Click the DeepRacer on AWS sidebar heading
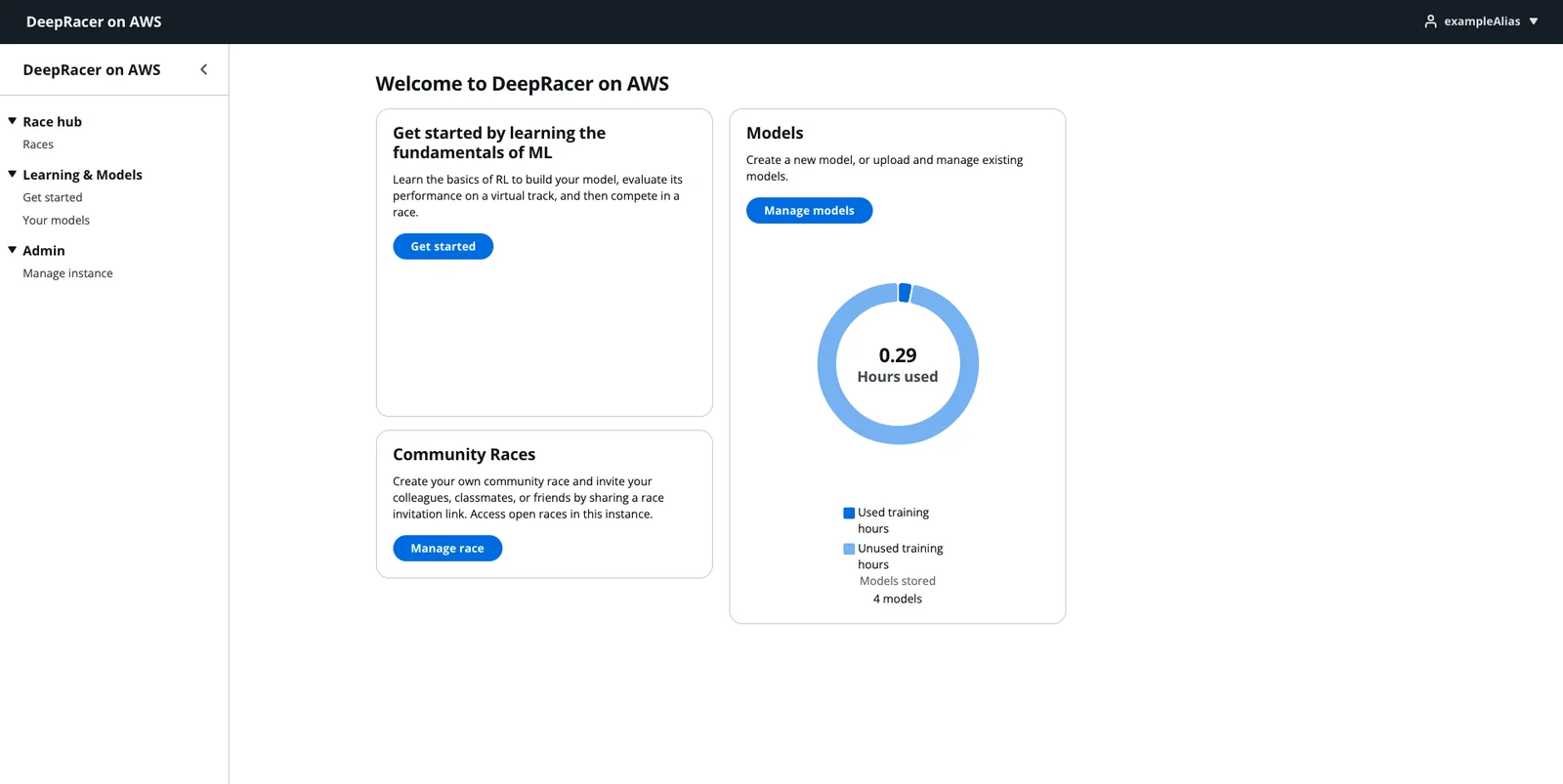Screen dimensions: 1563x784 click(x=92, y=69)
